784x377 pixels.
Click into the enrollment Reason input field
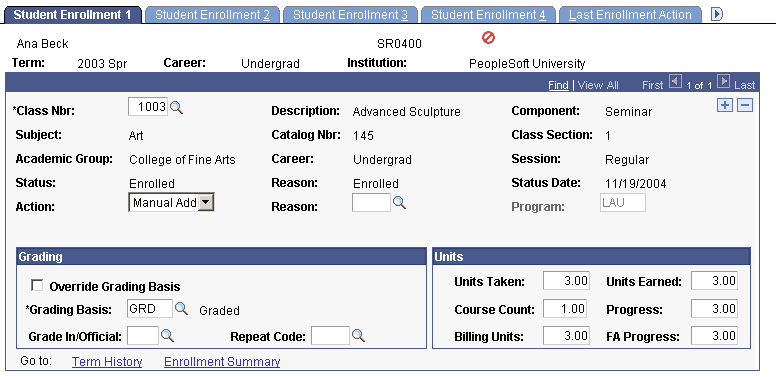(371, 202)
